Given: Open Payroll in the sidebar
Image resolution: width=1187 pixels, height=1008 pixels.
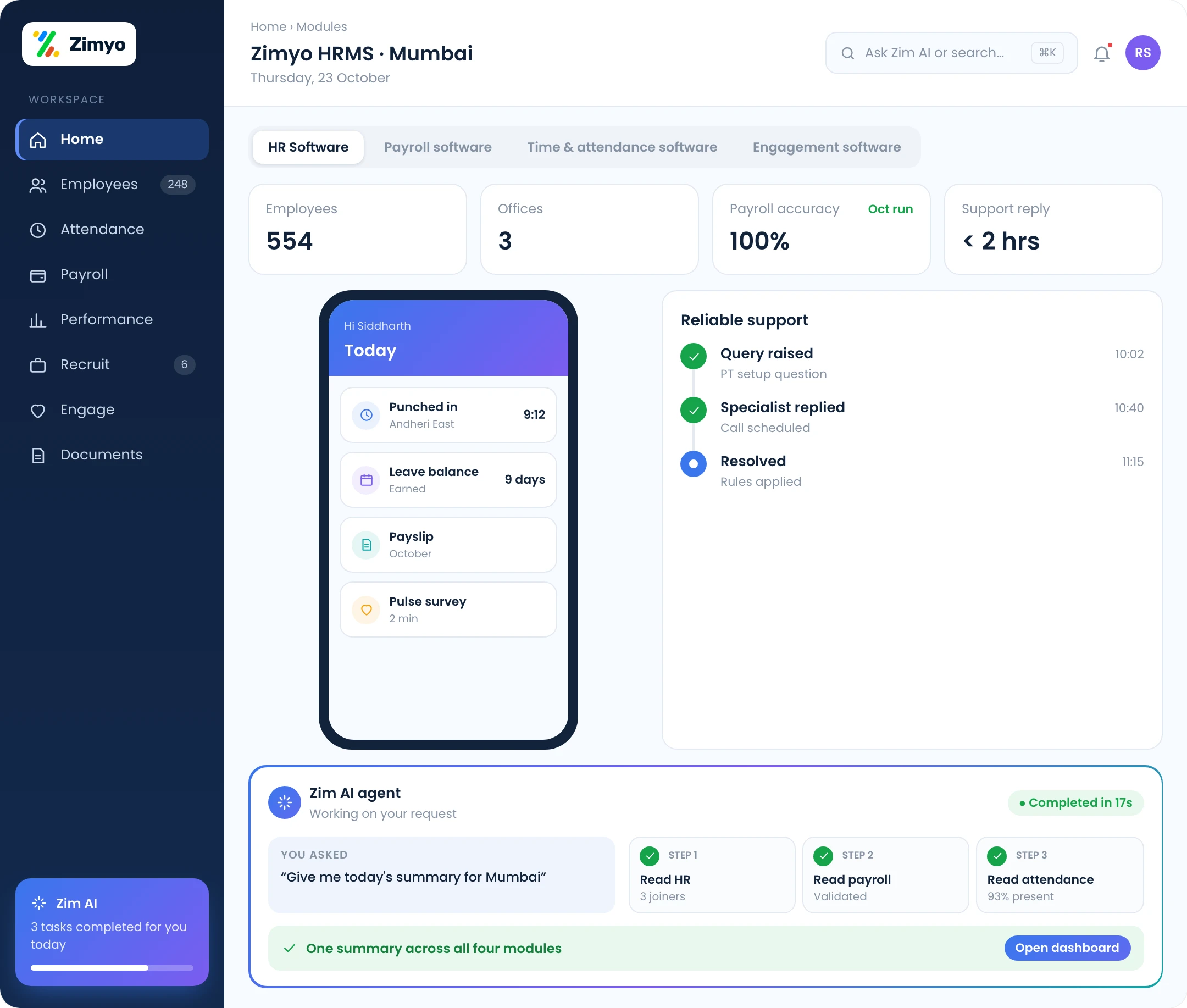Looking at the screenshot, I should point(112,275).
